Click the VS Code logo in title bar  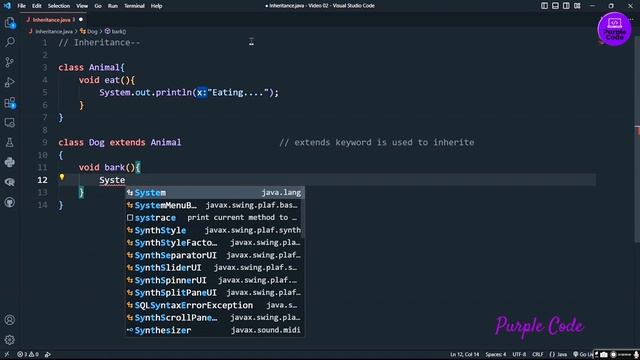point(7,6)
